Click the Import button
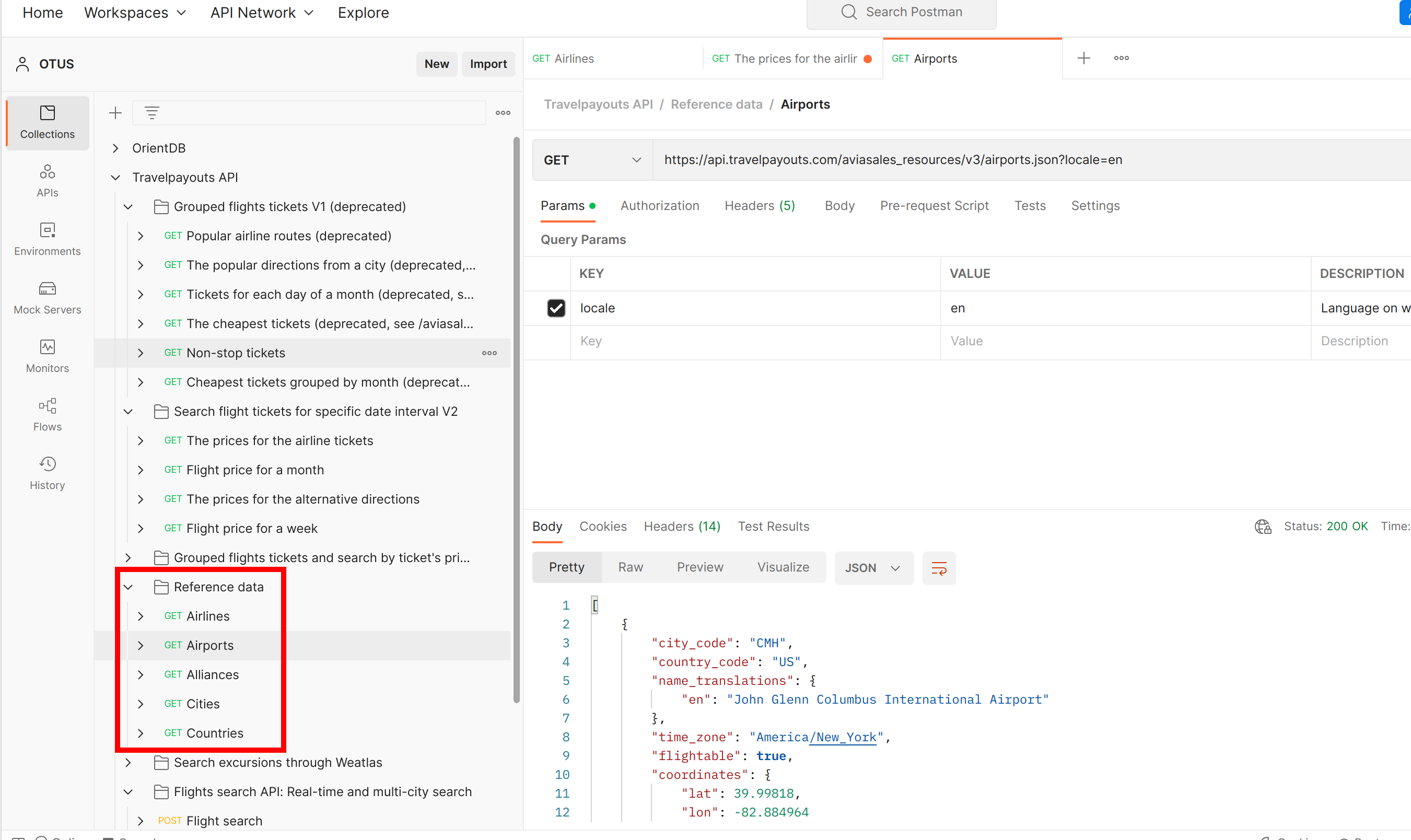1411x840 pixels. pos(488,64)
